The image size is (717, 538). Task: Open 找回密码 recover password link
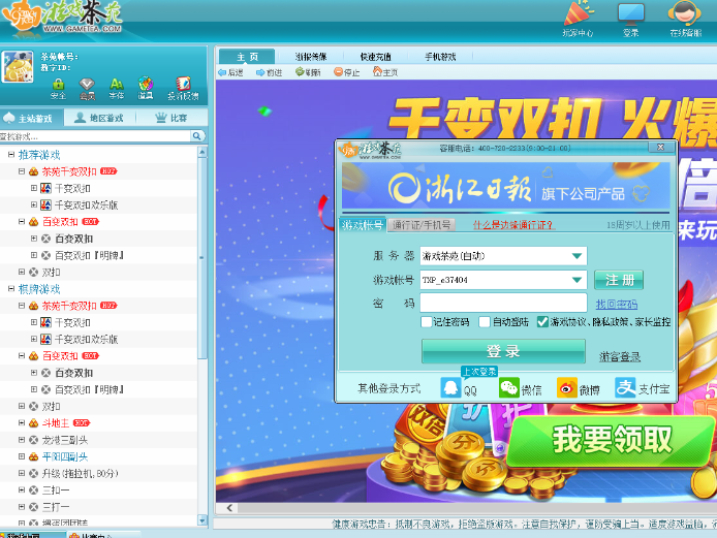[x=616, y=304]
